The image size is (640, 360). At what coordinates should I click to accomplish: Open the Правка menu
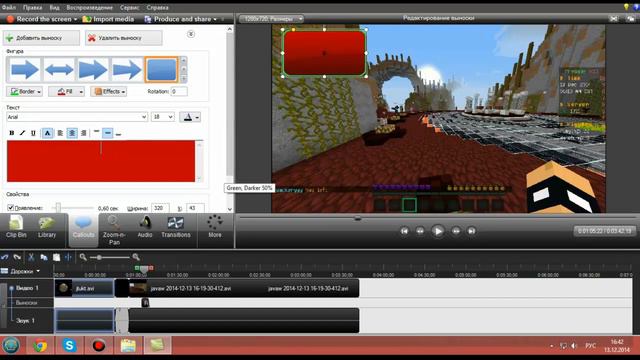(32, 7)
